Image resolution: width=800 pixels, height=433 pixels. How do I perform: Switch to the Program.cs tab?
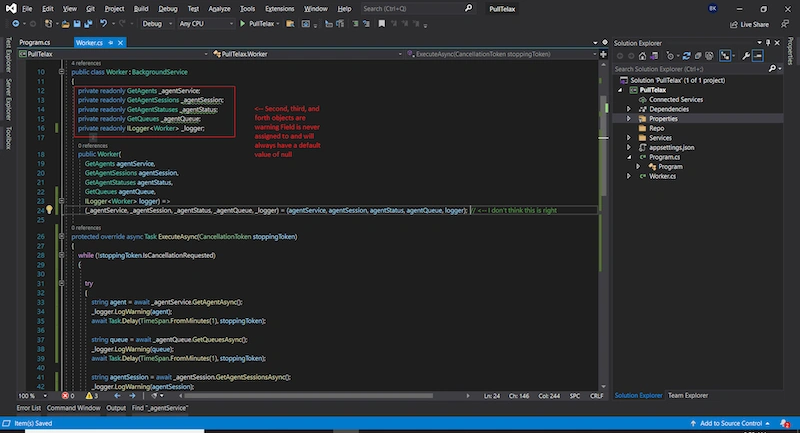click(35, 43)
